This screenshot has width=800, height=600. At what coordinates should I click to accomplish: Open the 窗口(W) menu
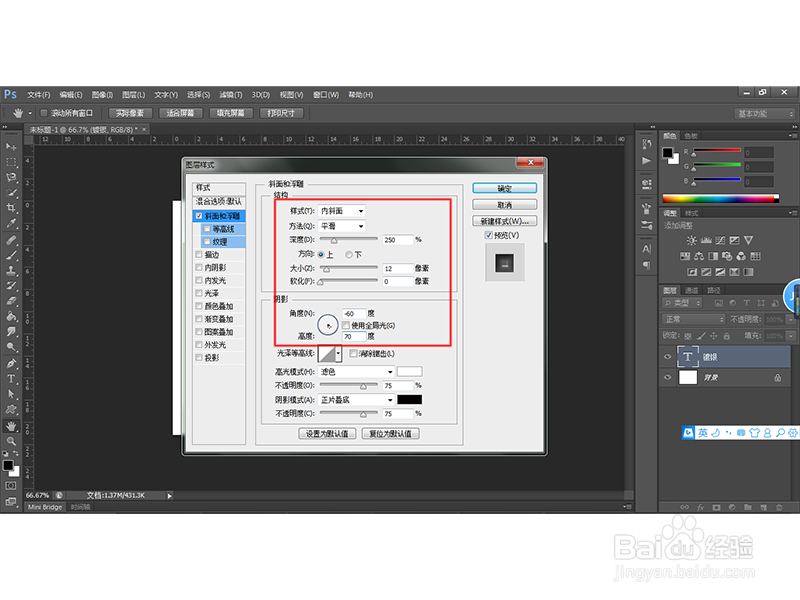pos(326,95)
